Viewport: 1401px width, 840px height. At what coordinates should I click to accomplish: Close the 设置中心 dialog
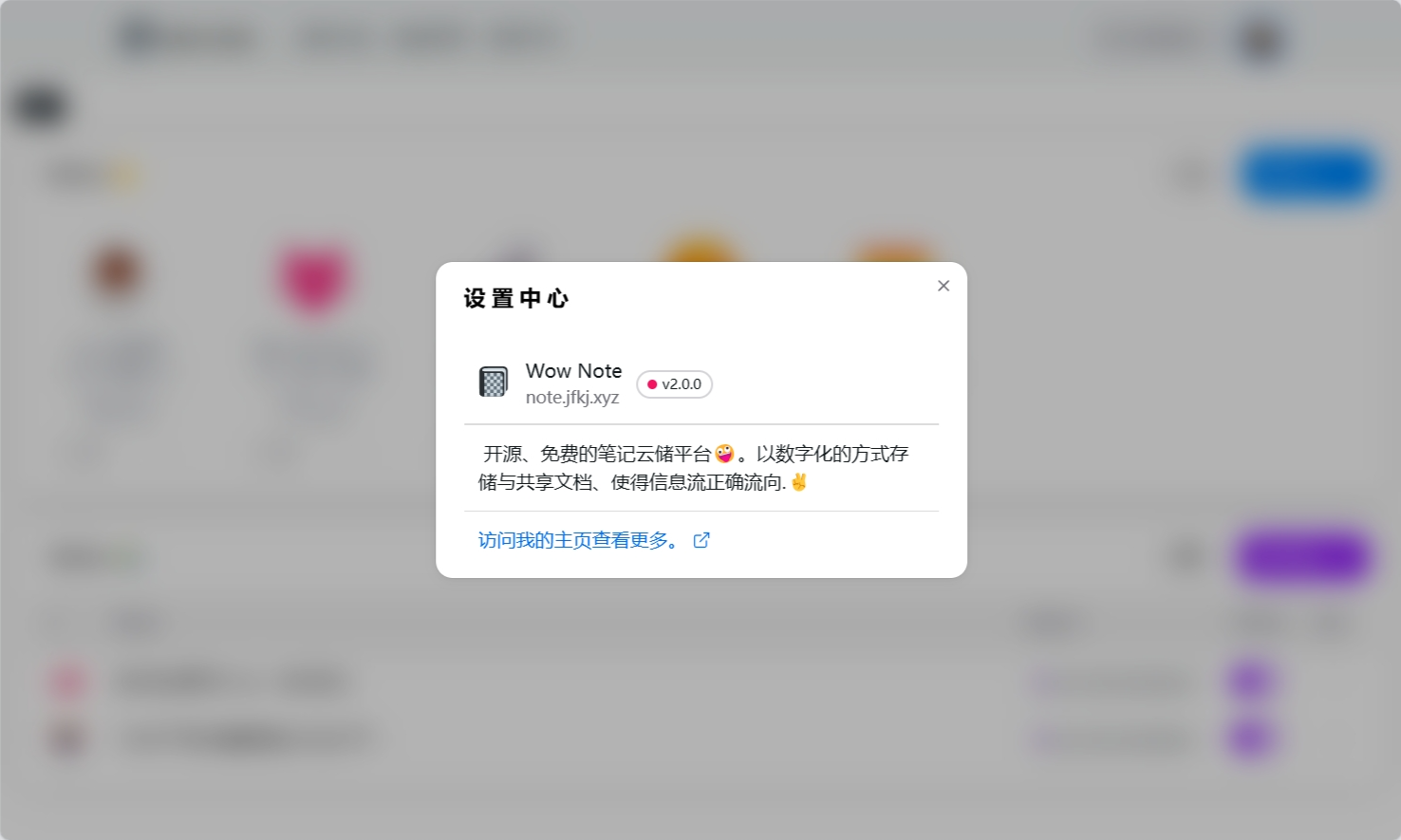[943, 286]
